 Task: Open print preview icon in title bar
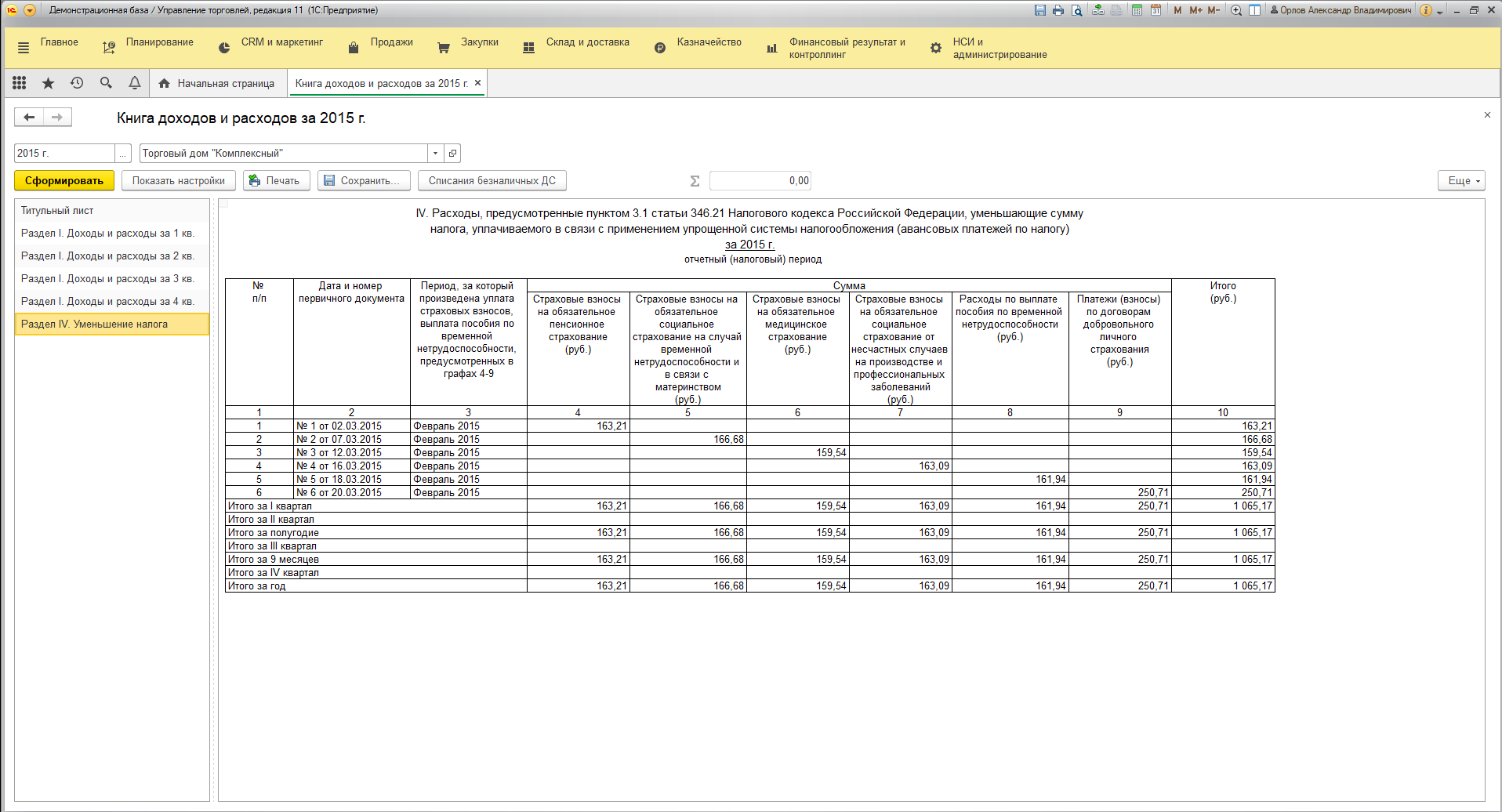(x=1077, y=10)
